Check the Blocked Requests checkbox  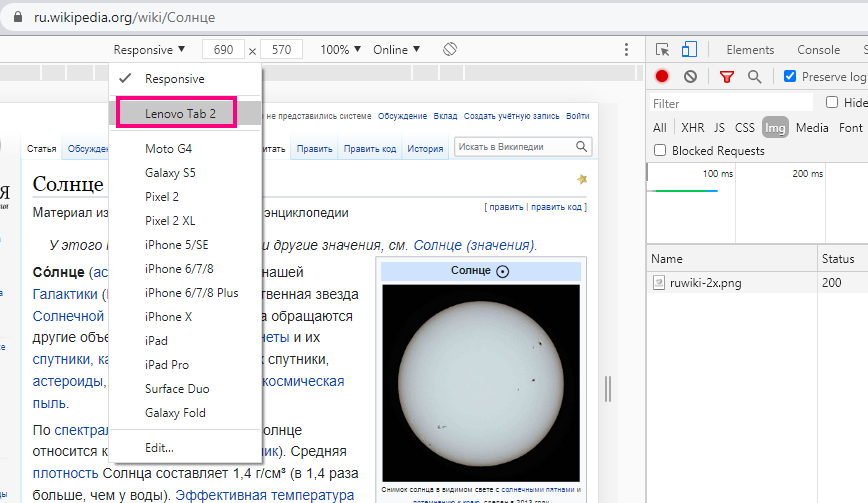[x=660, y=151]
